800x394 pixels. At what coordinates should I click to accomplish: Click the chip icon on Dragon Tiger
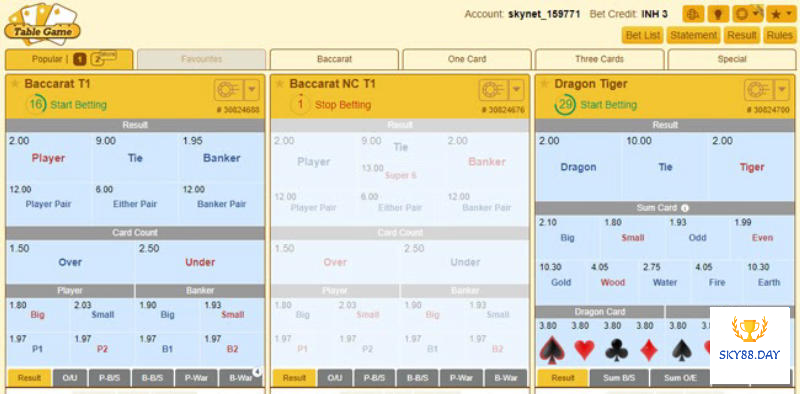(759, 90)
